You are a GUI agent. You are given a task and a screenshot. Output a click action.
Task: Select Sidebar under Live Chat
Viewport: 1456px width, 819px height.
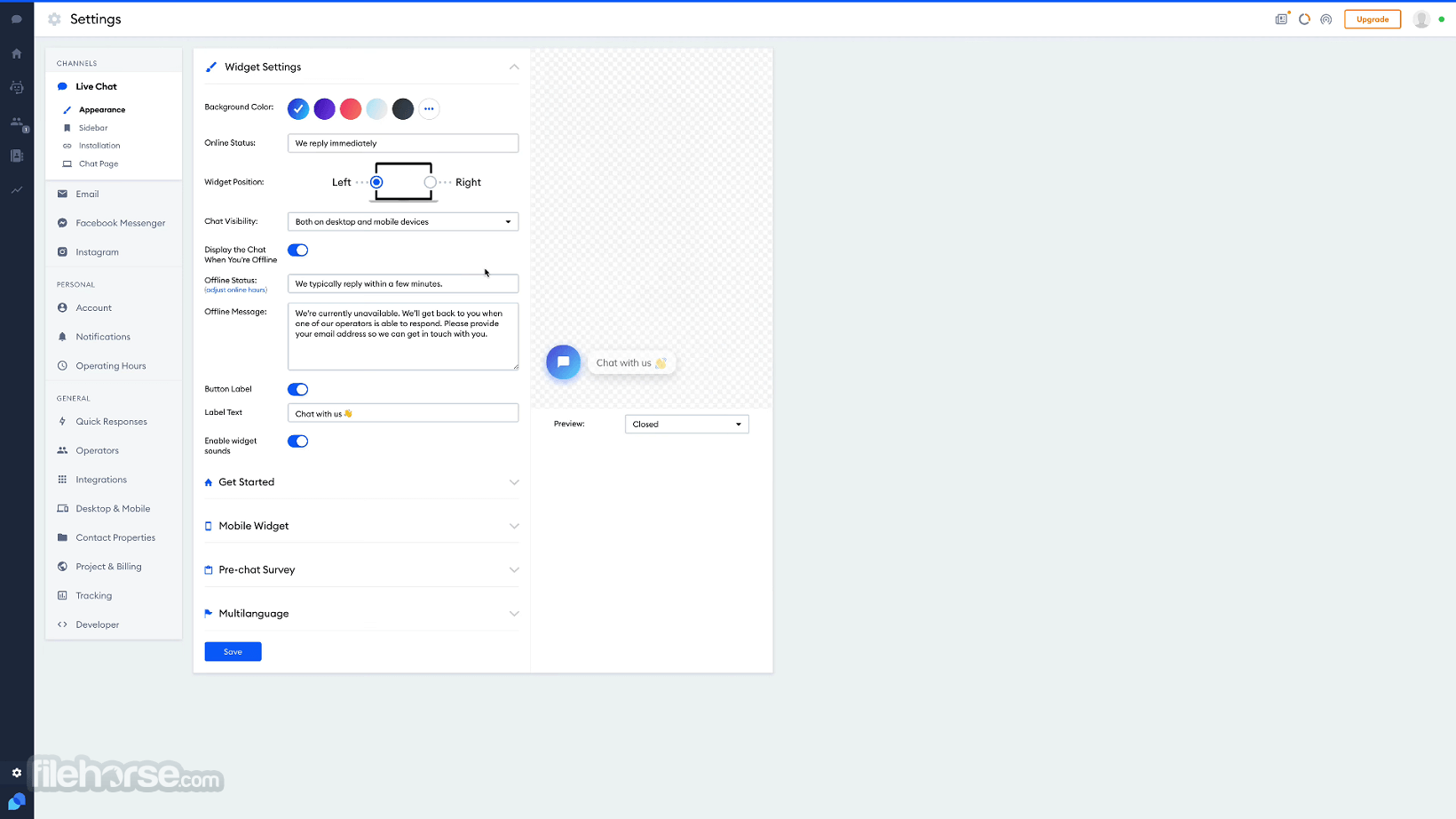(x=93, y=128)
